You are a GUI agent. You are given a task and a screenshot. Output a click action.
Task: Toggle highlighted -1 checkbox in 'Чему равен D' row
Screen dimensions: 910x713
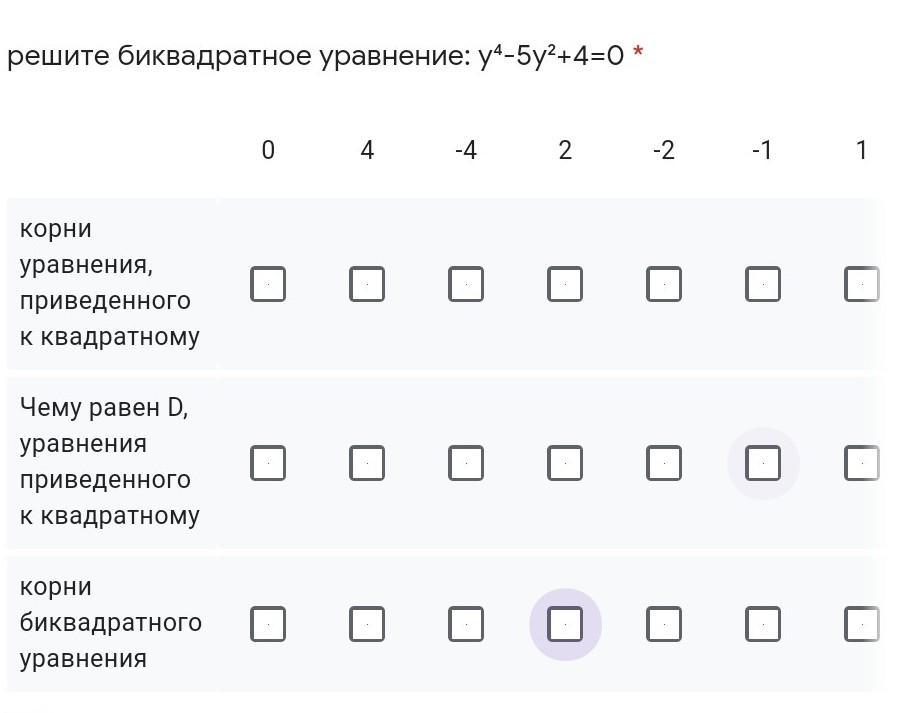click(x=763, y=464)
